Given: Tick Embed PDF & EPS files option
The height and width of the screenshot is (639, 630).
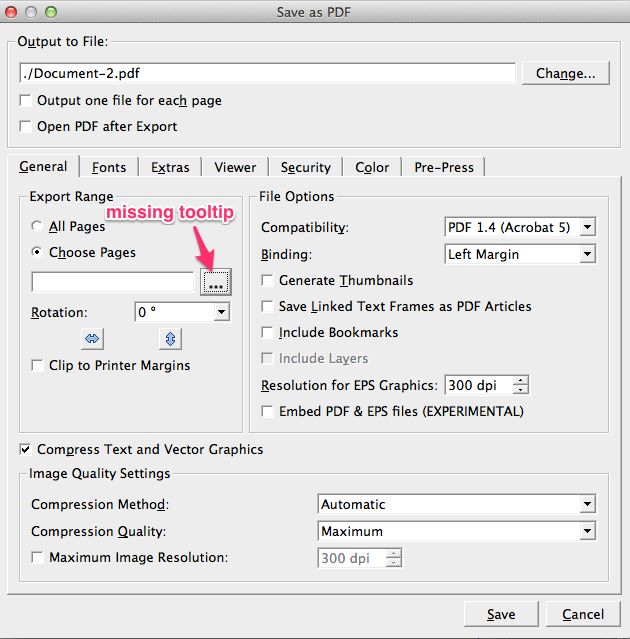Looking at the screenshot, I should click(x=268, y=411).
